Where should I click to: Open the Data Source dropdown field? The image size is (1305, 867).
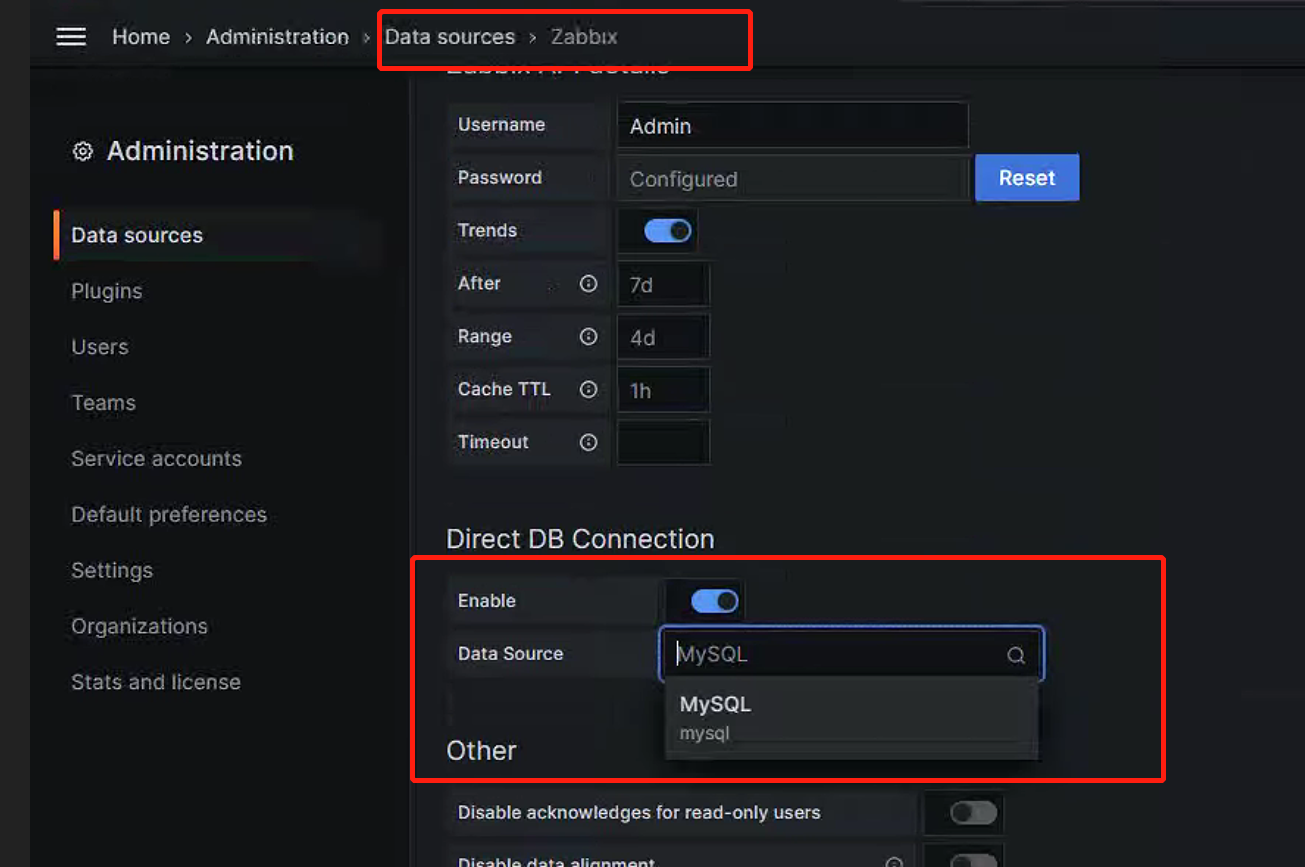[840, 655]
